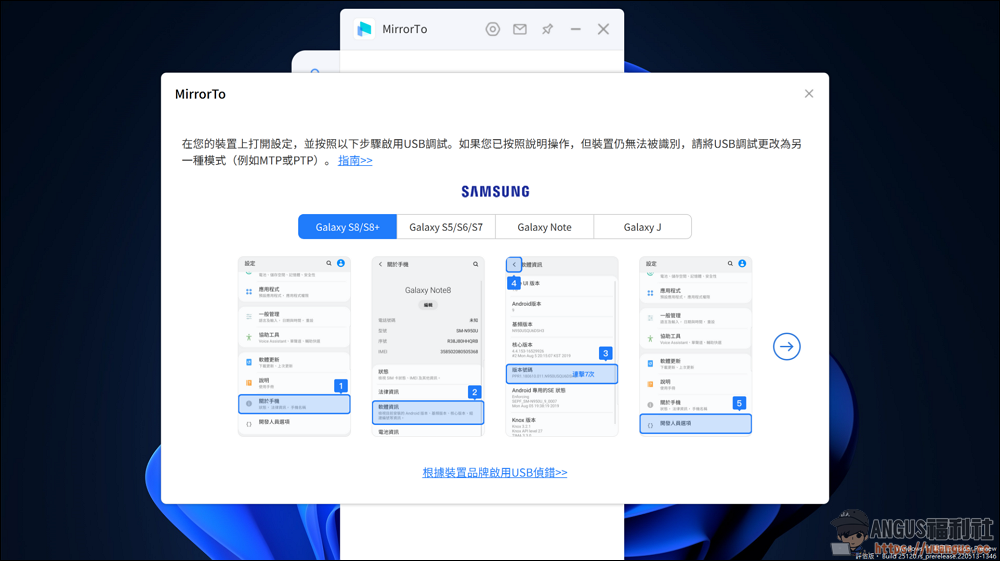Viewport: 1000px width, 561px height.
Task: Go to next steps with arrow button
Action: tap(786, 347)
